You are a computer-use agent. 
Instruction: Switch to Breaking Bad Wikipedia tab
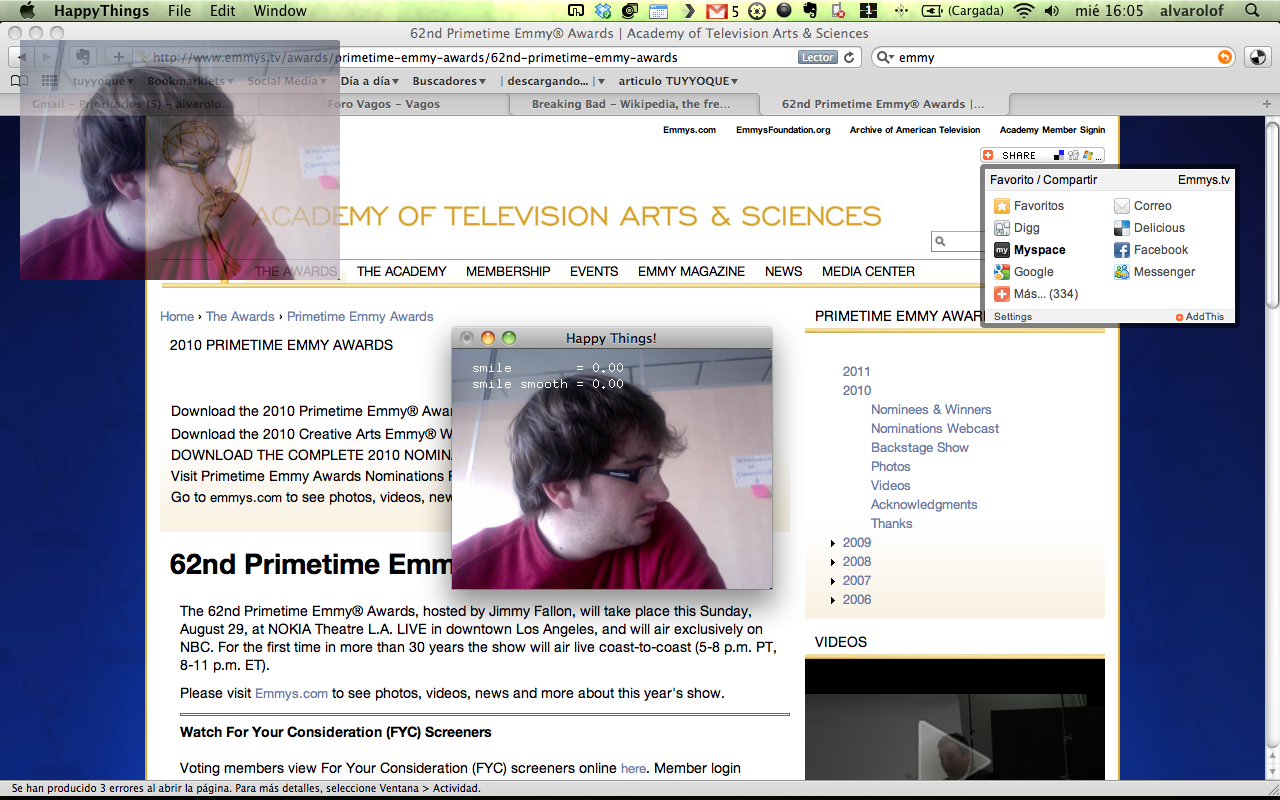tap(630, 104)
